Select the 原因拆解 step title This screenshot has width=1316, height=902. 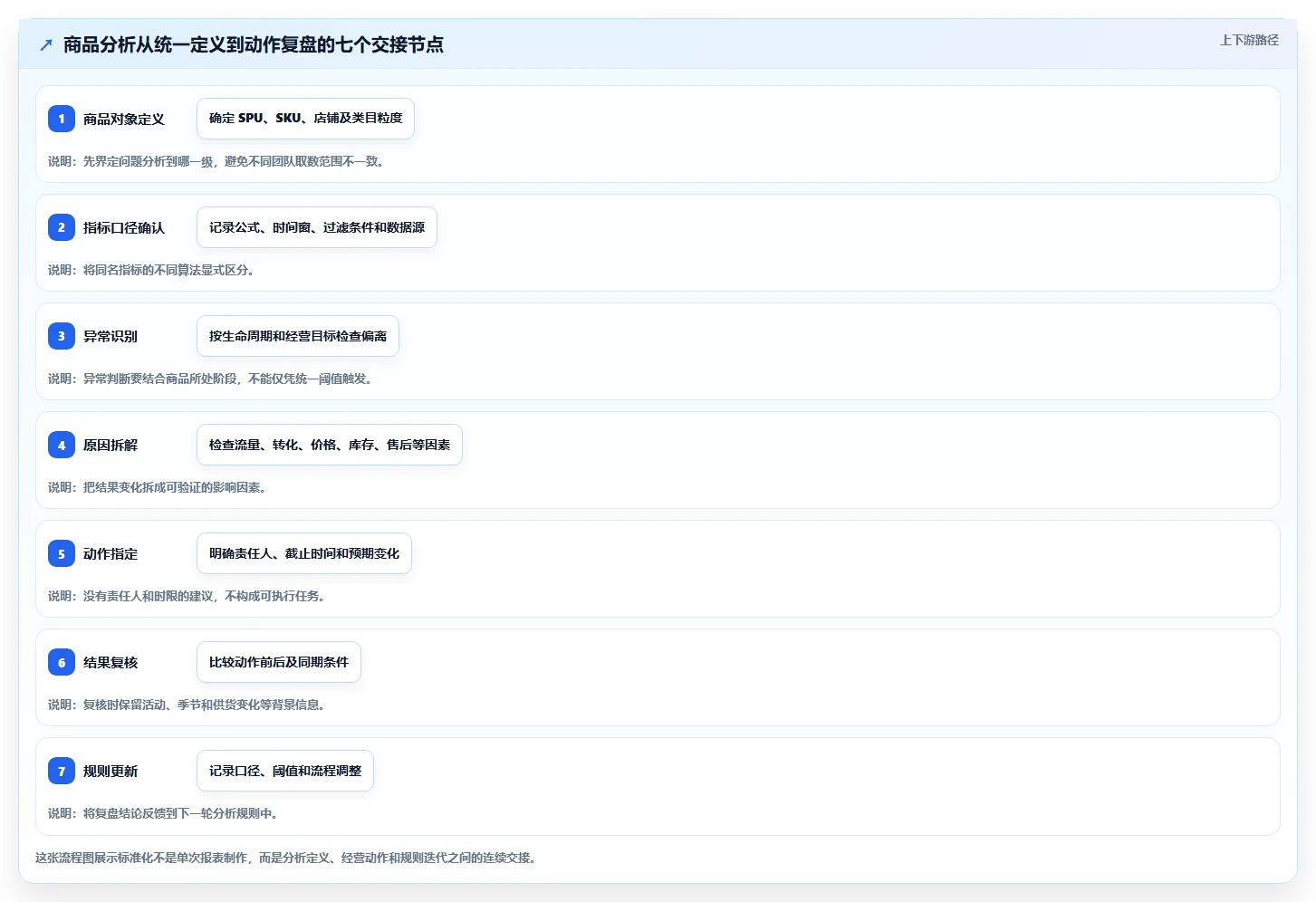pos(110,445)
